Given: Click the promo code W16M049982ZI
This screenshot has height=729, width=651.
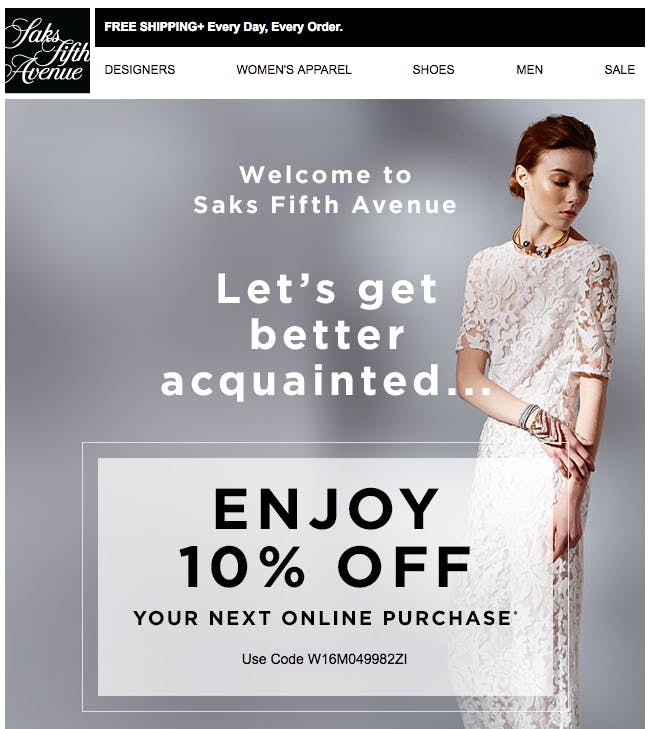Looking at the screenshot, I should tap(358, 659).
